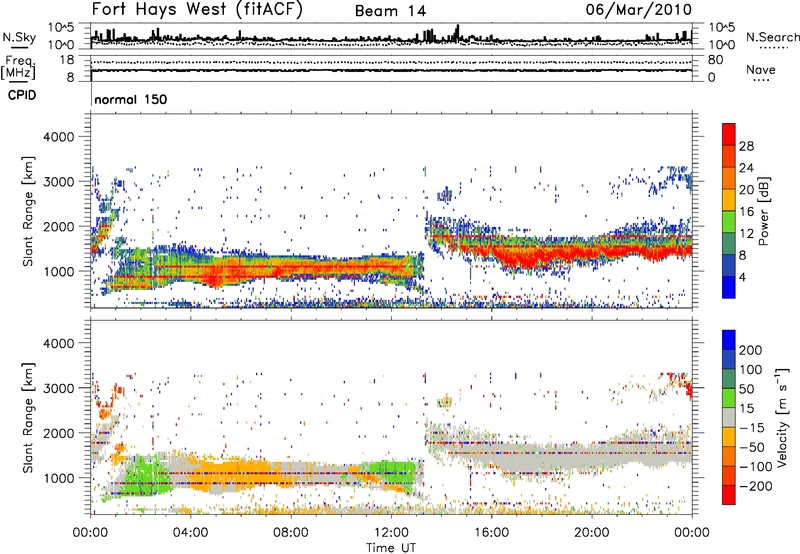Viewport: 800px width, 554px height.
Task: Click the "-50" Velocity colorbar label
Action: coord(752,447)
